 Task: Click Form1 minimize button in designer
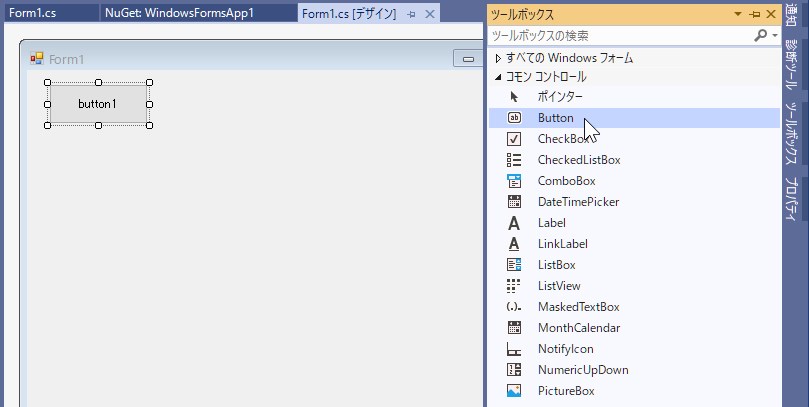(x=468, y=59)
